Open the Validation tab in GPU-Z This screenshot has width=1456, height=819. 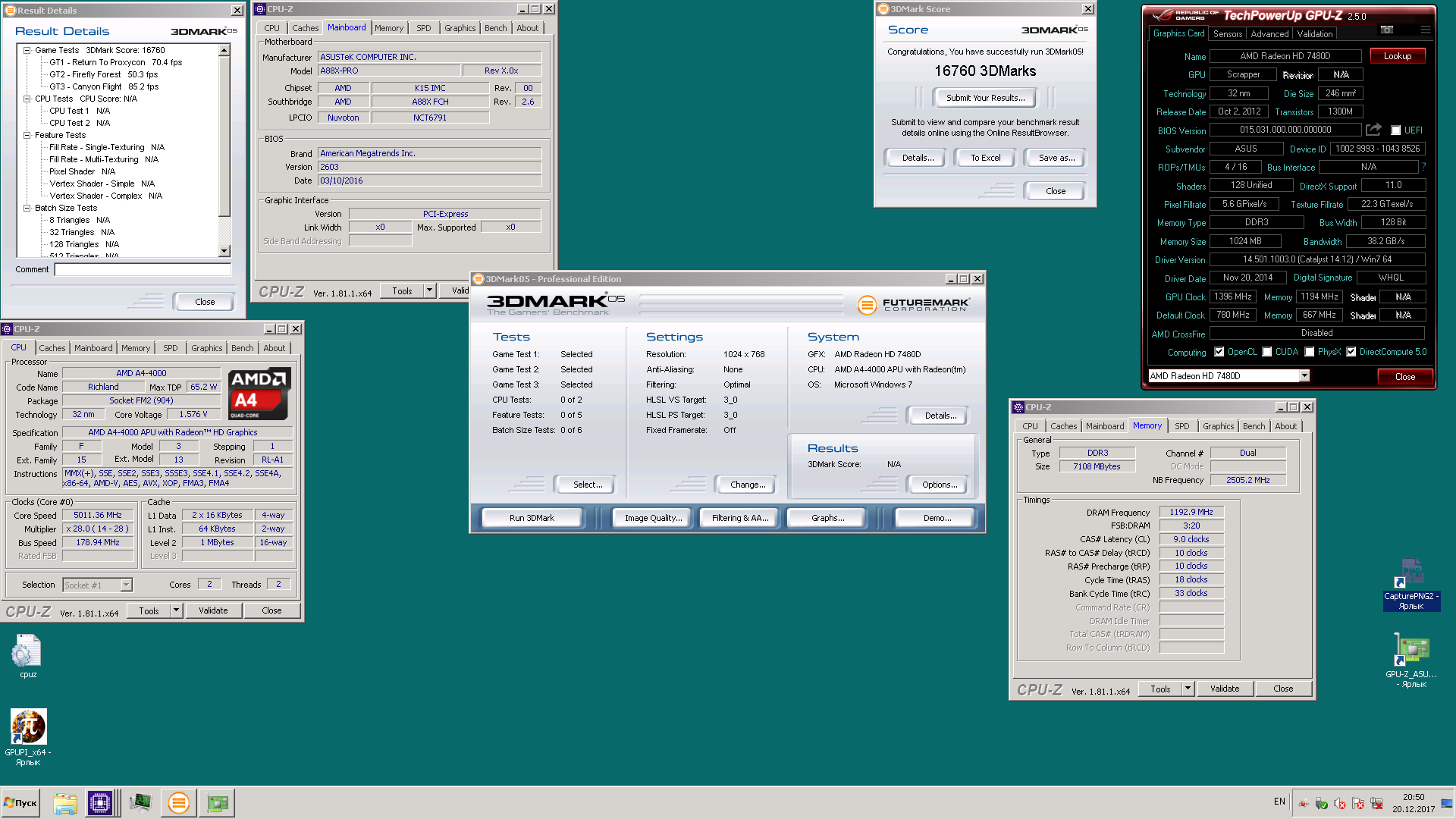pos(1314,34)
